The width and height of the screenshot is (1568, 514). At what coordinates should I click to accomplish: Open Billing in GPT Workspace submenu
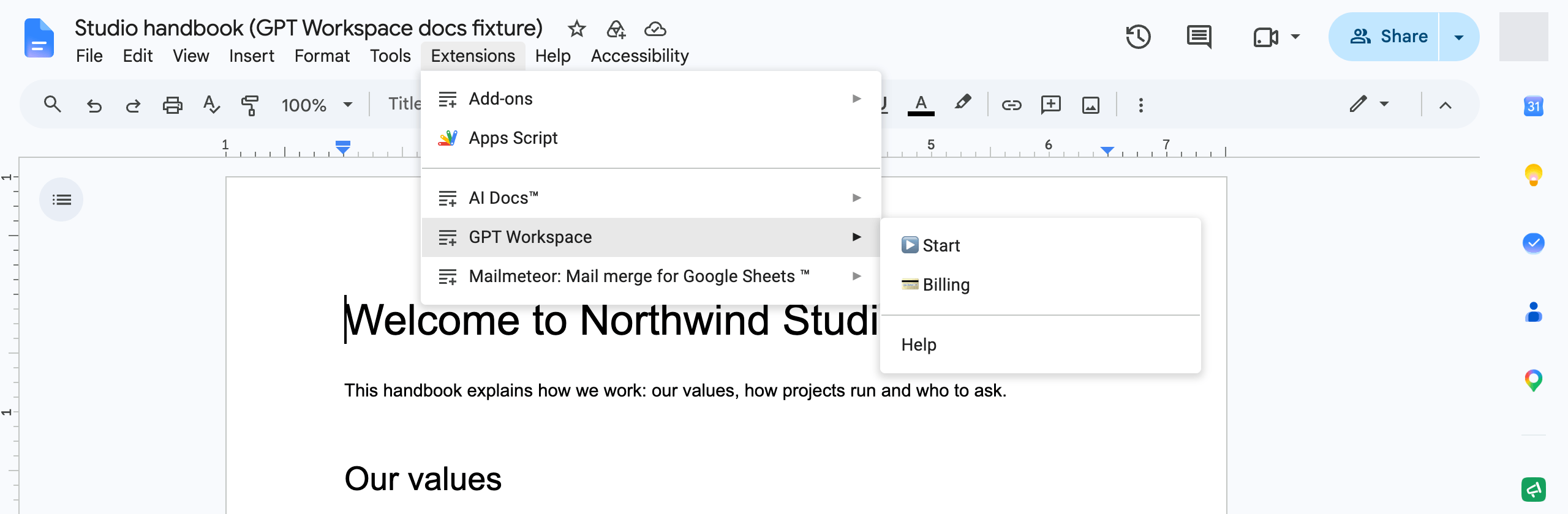click(x=1040, y=285)
